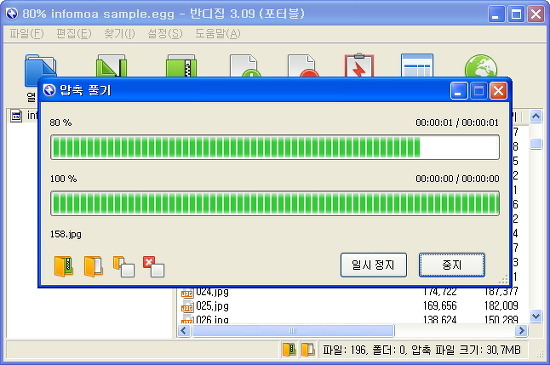The width and height of the screenshot is (550, 365).
Task: Click the zip folder icon in extract dialog
Action: 63,266
